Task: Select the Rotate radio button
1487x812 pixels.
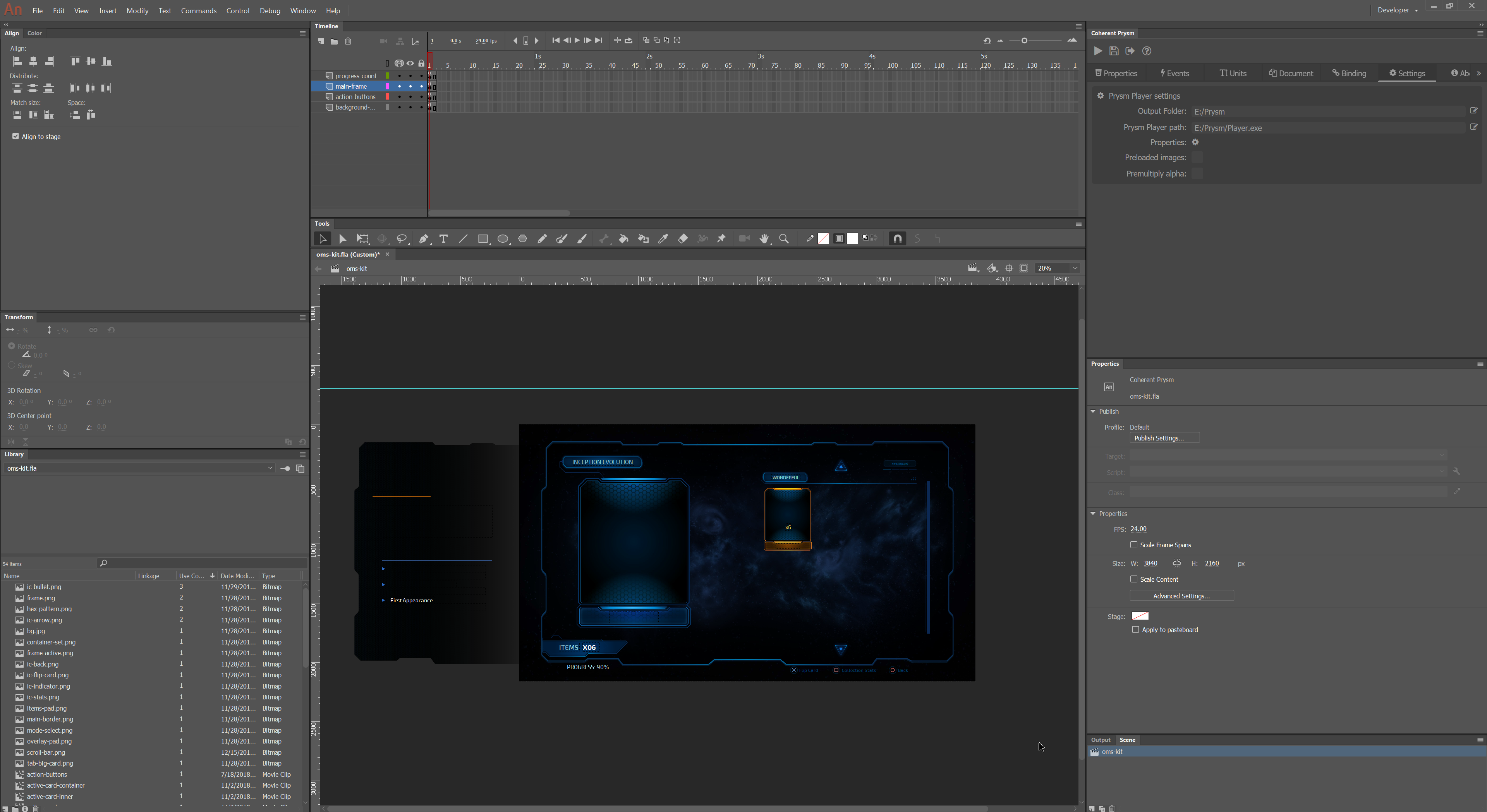Action: [12, 346]
